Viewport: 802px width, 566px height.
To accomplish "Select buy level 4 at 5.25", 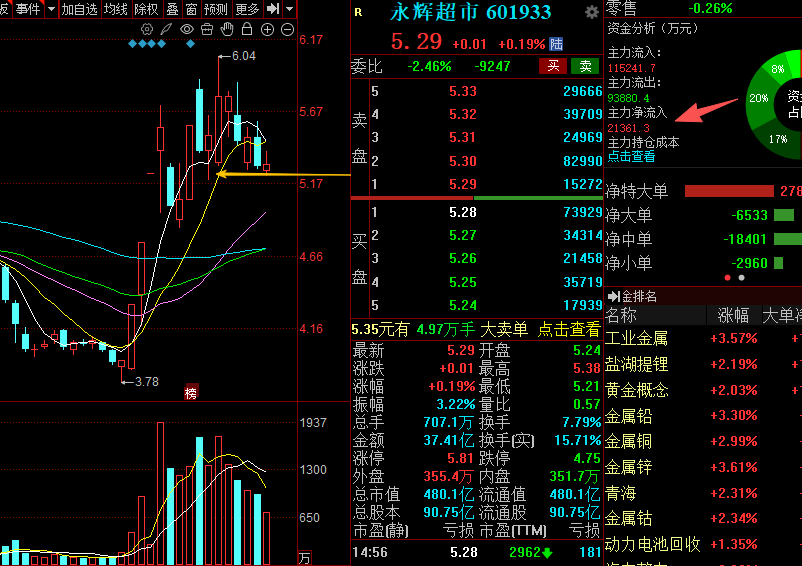I will click(486, 282).
